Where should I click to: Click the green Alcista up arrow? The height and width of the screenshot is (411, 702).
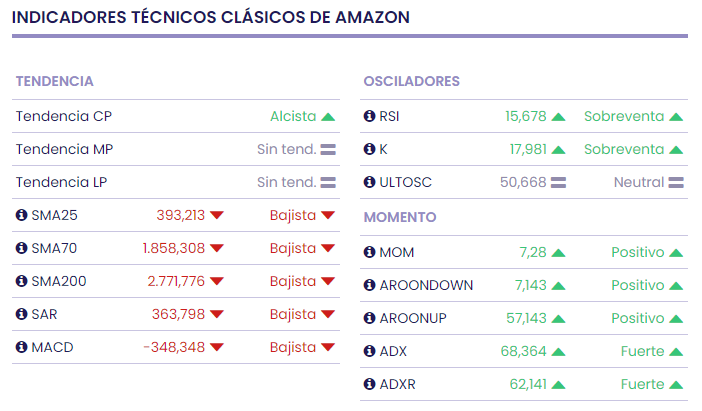(328, 117)
